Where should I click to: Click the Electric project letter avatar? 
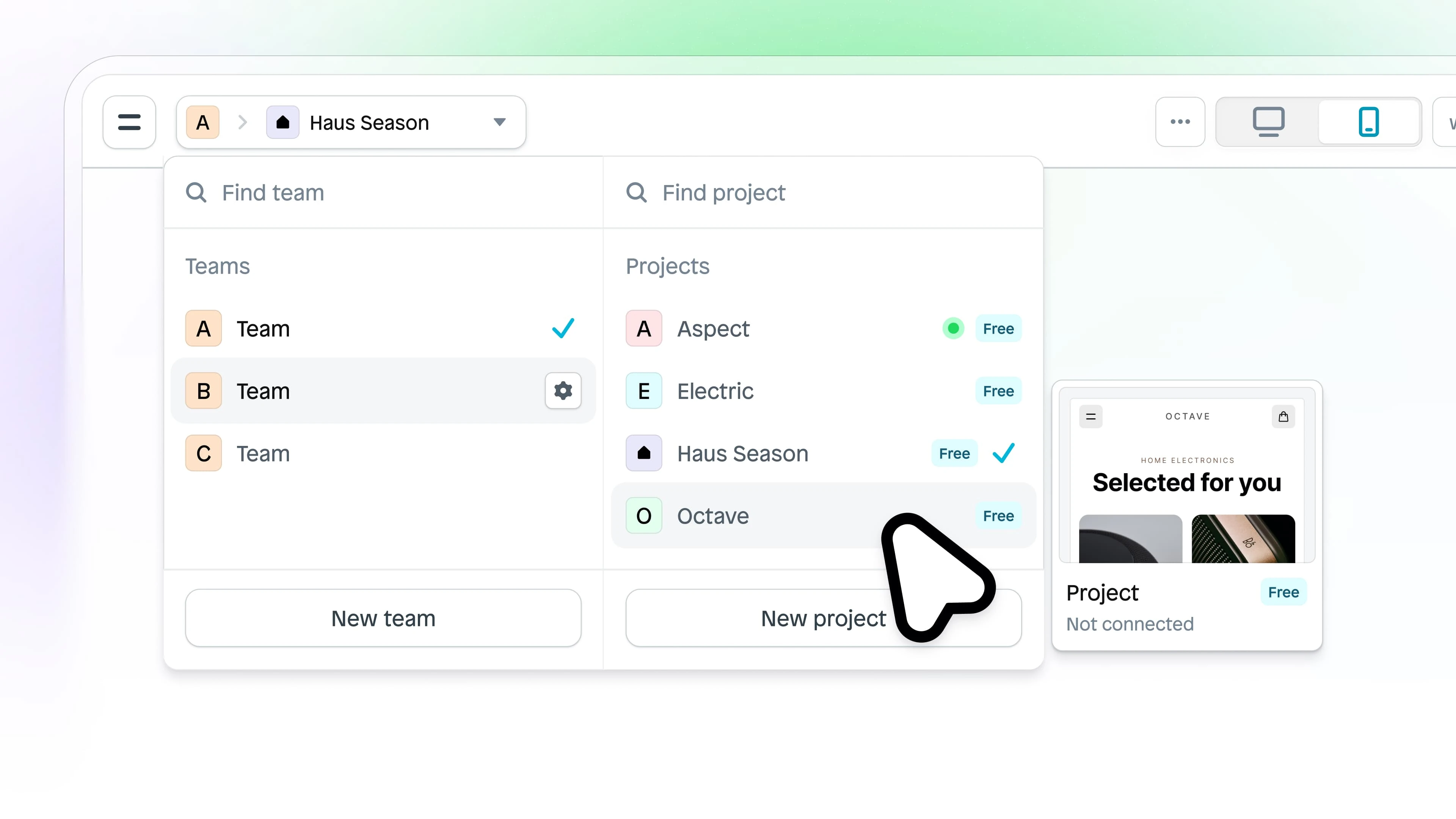coord(644,391)
